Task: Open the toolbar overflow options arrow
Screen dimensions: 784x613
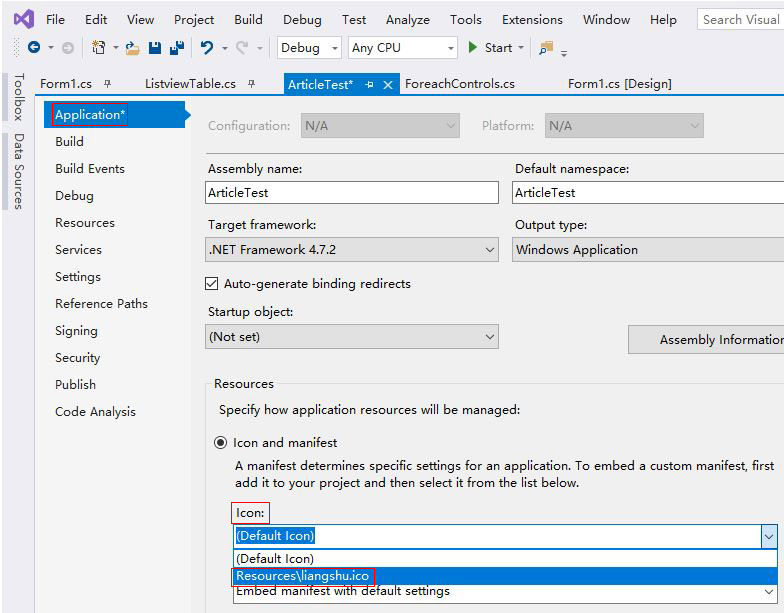Action: (564, 53)
